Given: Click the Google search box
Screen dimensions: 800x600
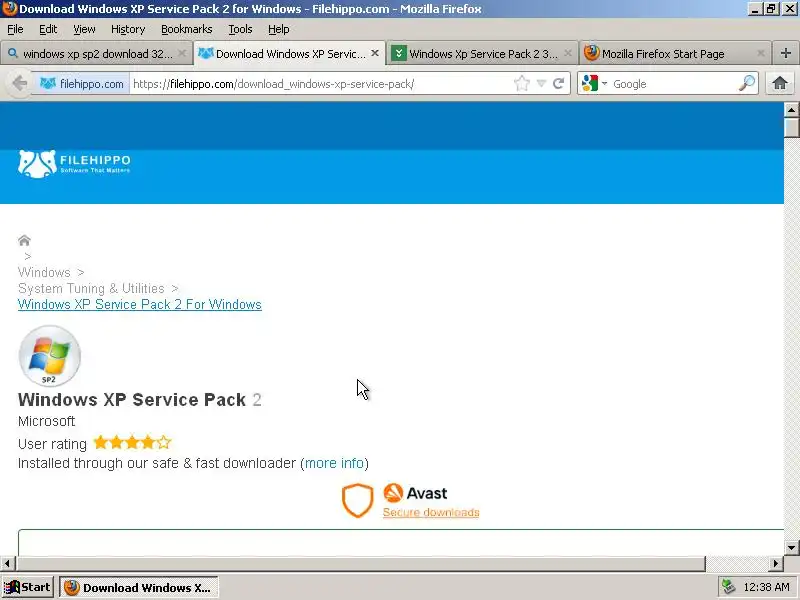Looking at the screenshot, I should [673, 84].
